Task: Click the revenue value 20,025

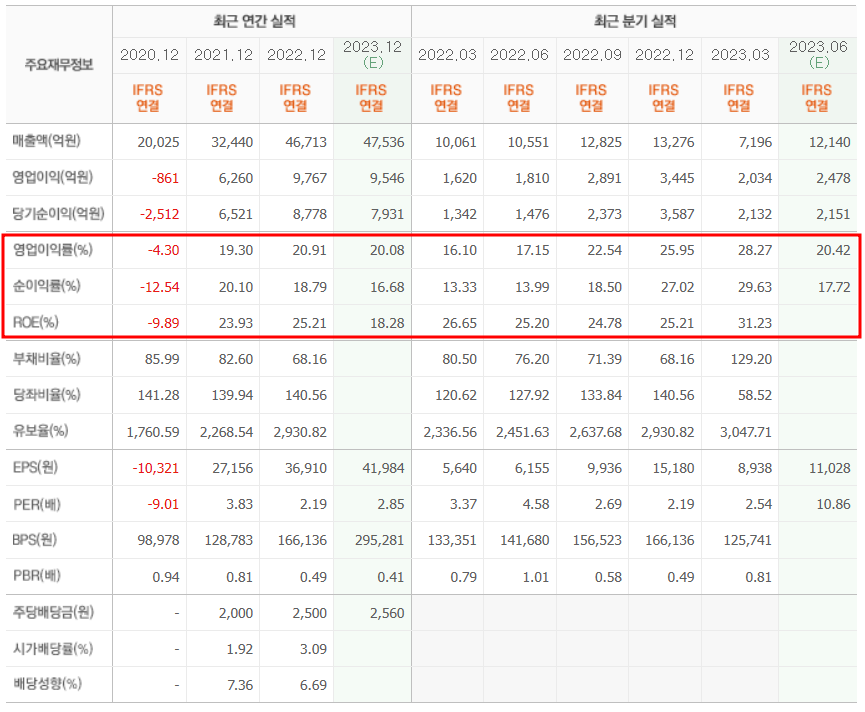Action: click(x=158, y=142)
